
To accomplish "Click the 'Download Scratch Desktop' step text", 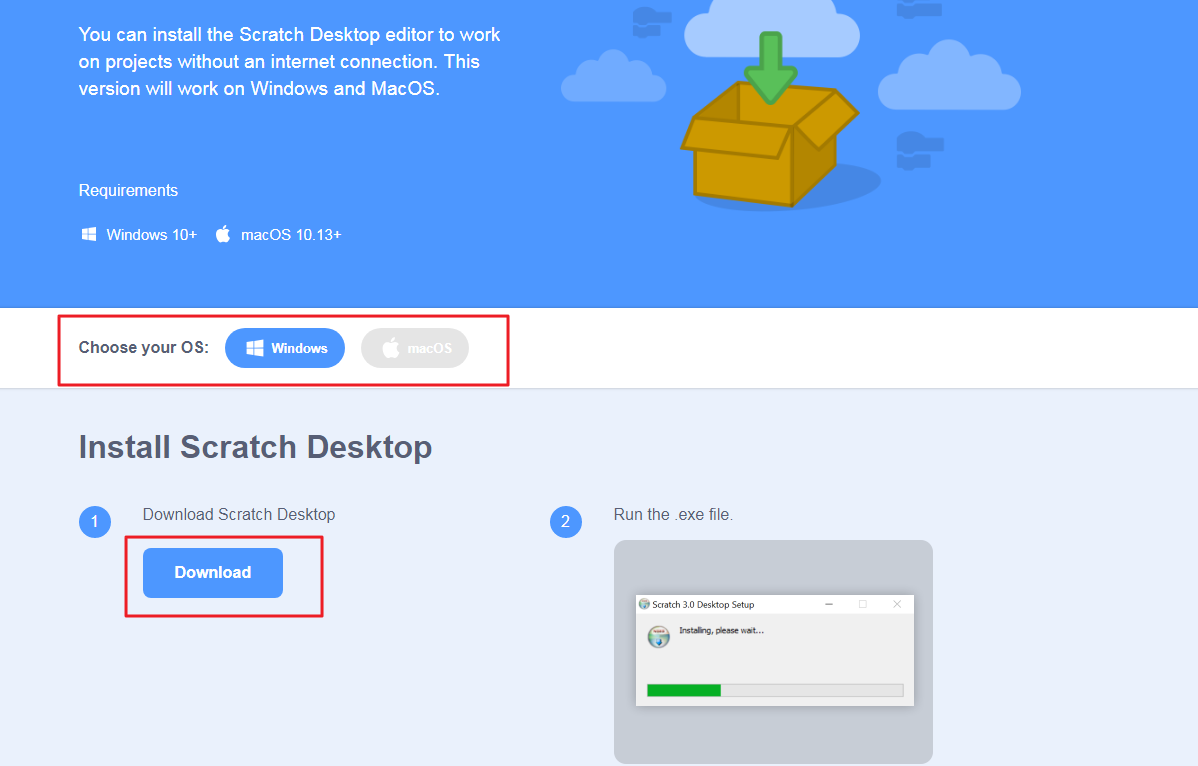I will (239, 515).
